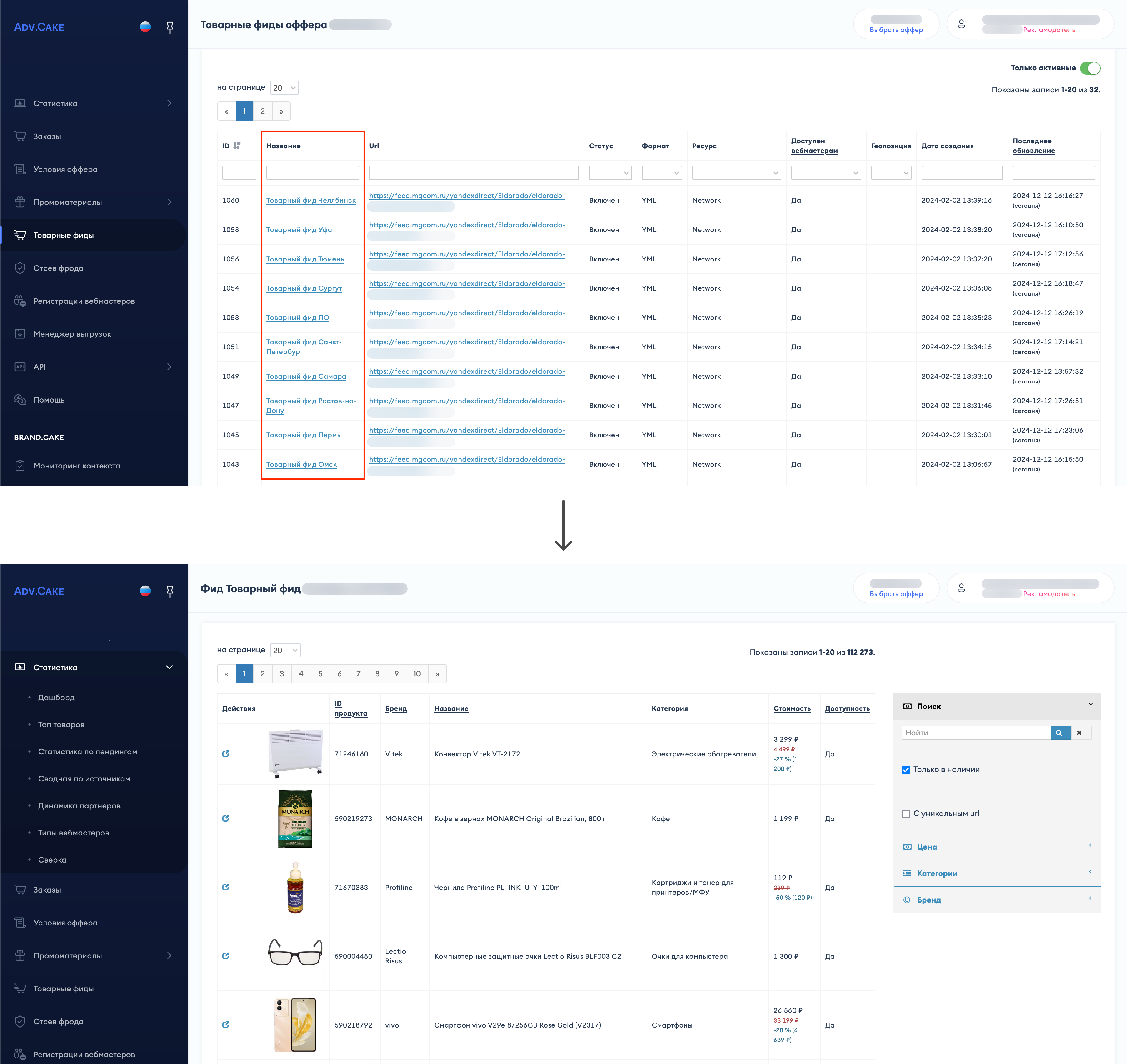
Task: Click the language flag icon on feeds list page
Action: (x=145, y=27)
